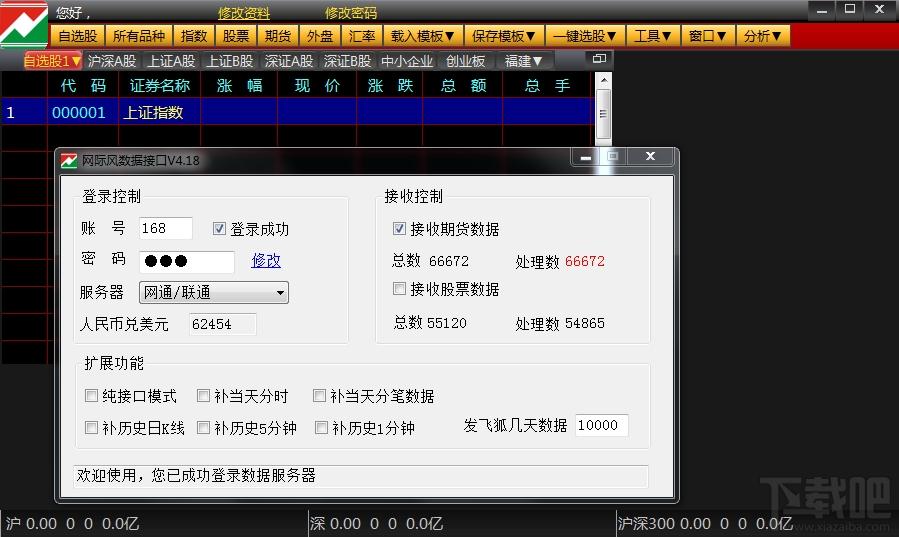Open the 期货 toolbar item
The image size is (899, 537).
pyautogui.click(x=278, y=36)
